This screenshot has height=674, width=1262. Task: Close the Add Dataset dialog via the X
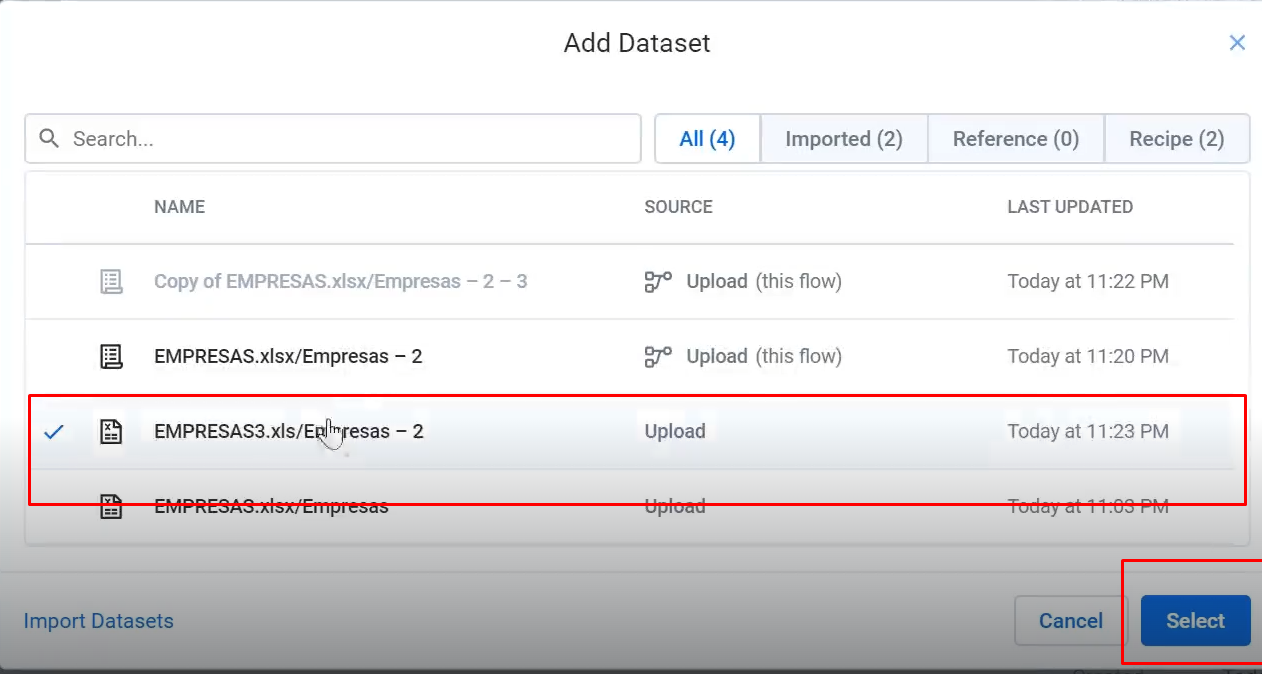(x=1237, y=42)
